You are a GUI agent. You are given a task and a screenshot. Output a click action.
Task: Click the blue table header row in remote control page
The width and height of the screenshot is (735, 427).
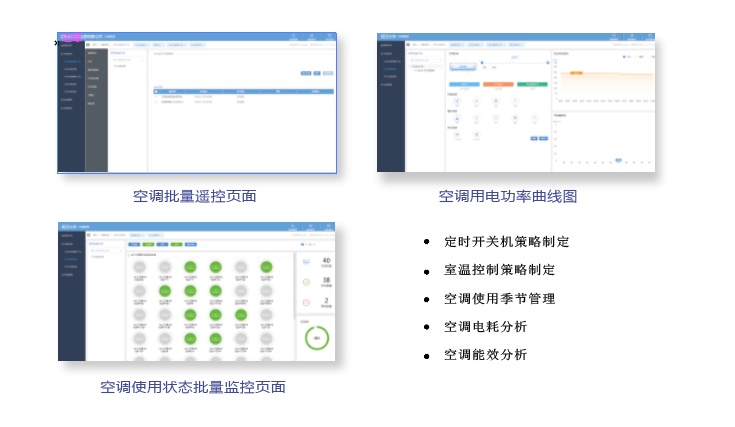pos(240,90)
